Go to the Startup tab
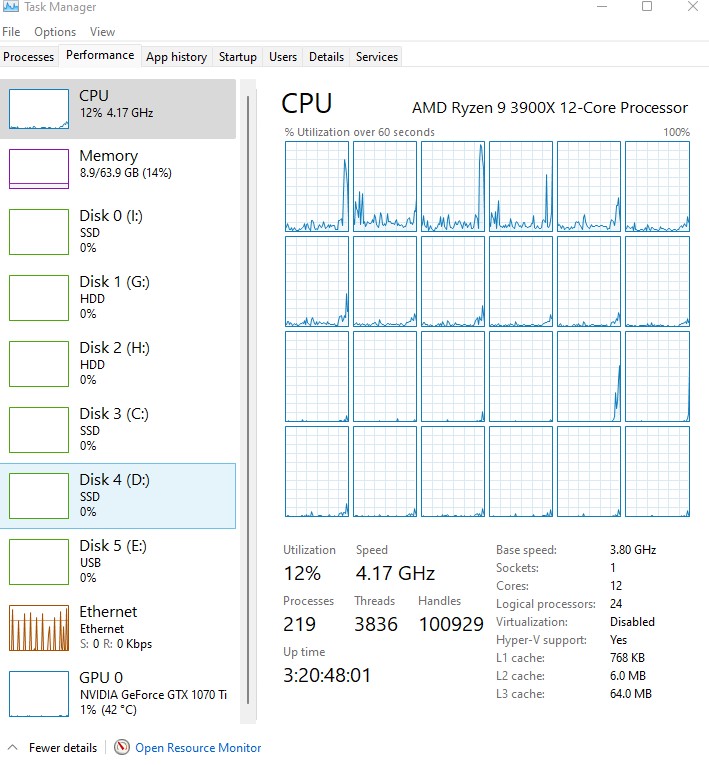 [x=238, y=57]
